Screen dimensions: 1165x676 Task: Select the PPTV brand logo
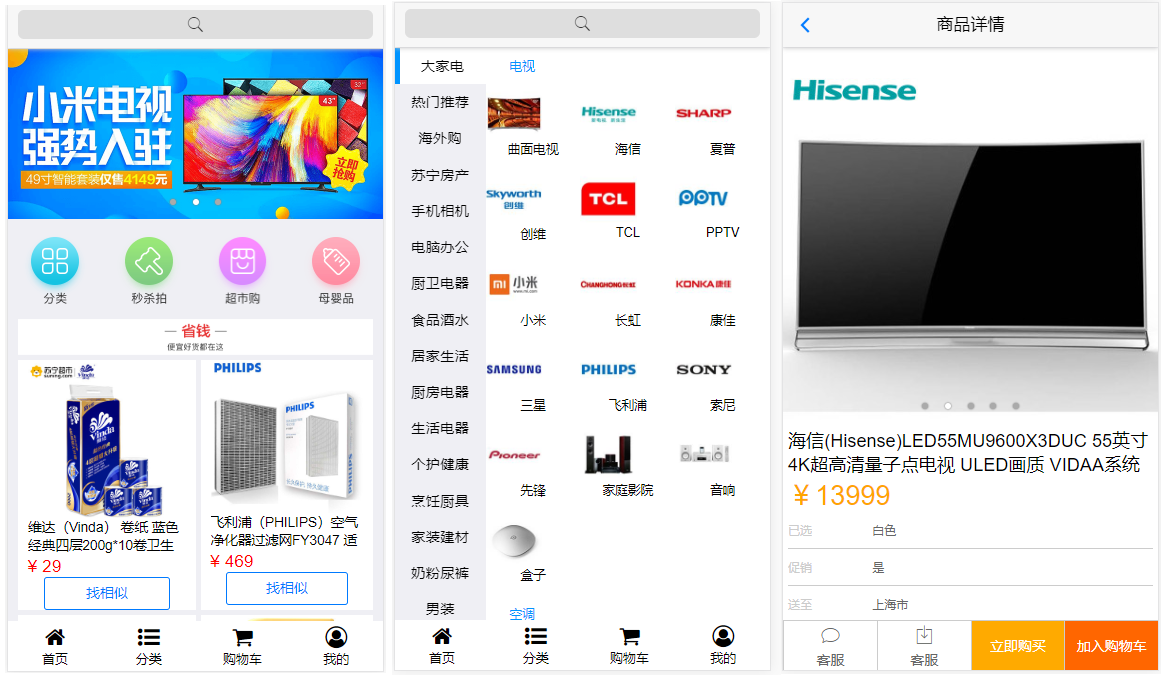pyautogui.click(x=703, y=198)
